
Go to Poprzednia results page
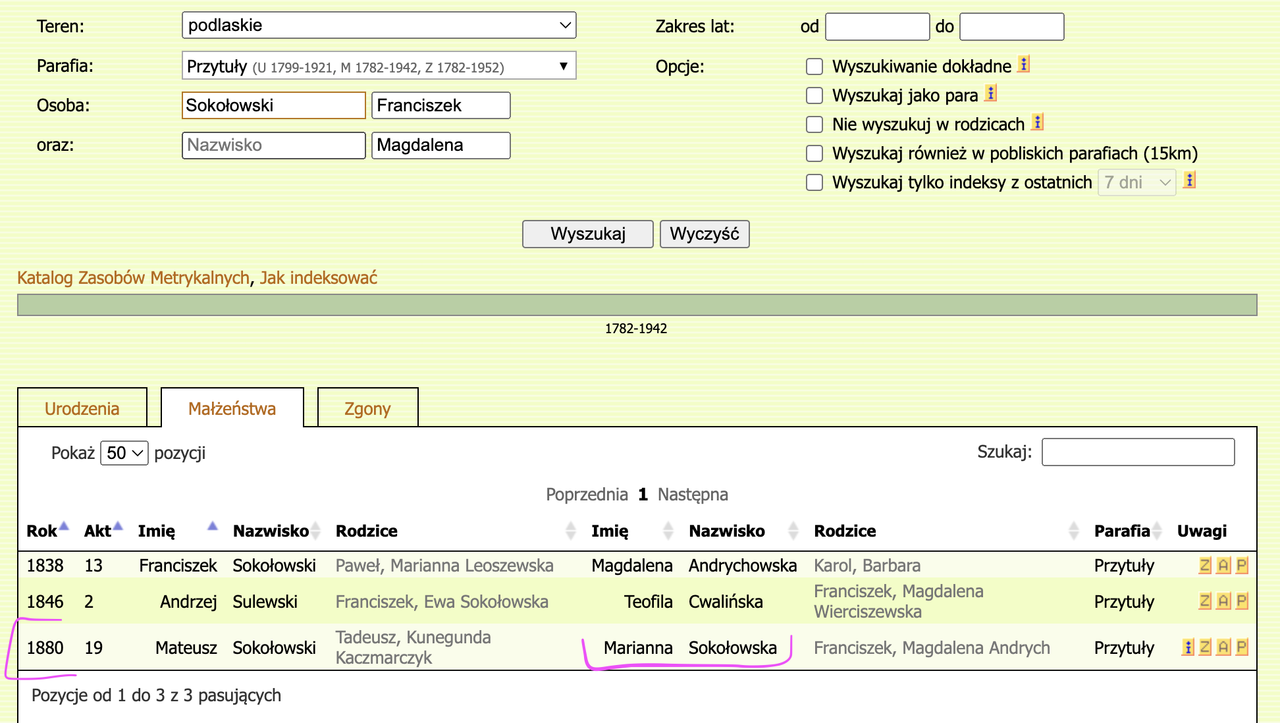pos(587,494)
